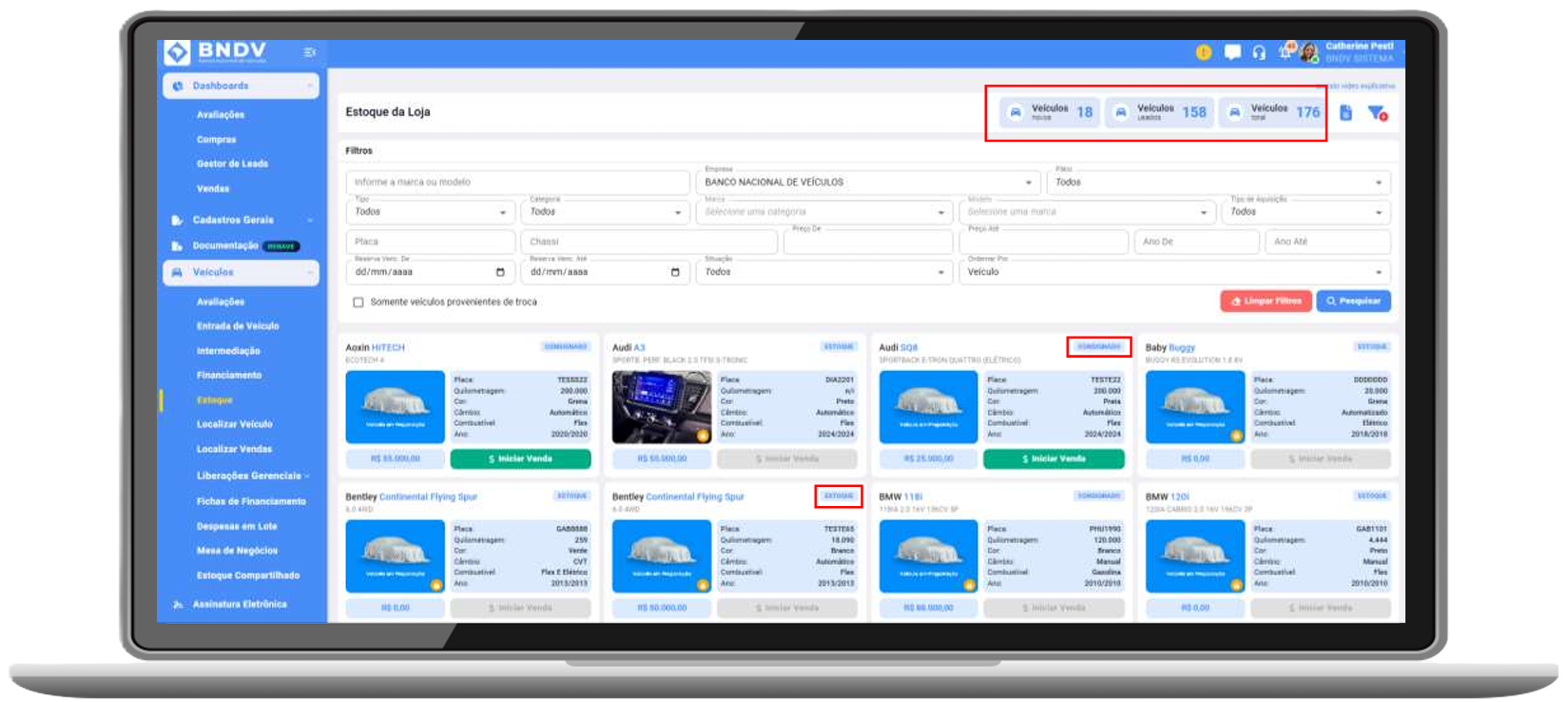Viewport: 1568px width, 702px height.
Task: Open the notifications bell icon
Action: pyautogui.click(x=1287, y=50)
